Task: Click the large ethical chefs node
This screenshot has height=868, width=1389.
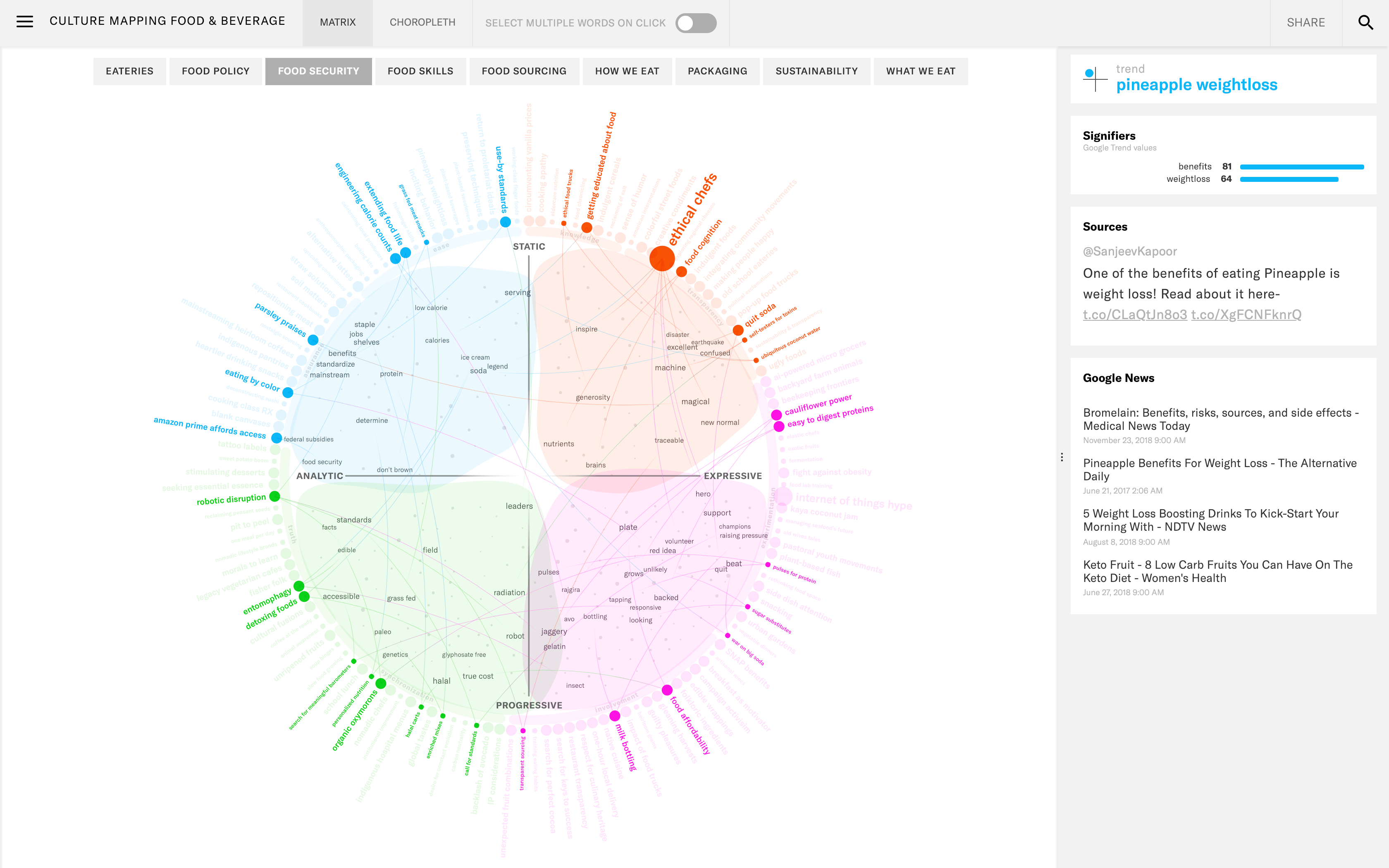Action: (662, 259)
